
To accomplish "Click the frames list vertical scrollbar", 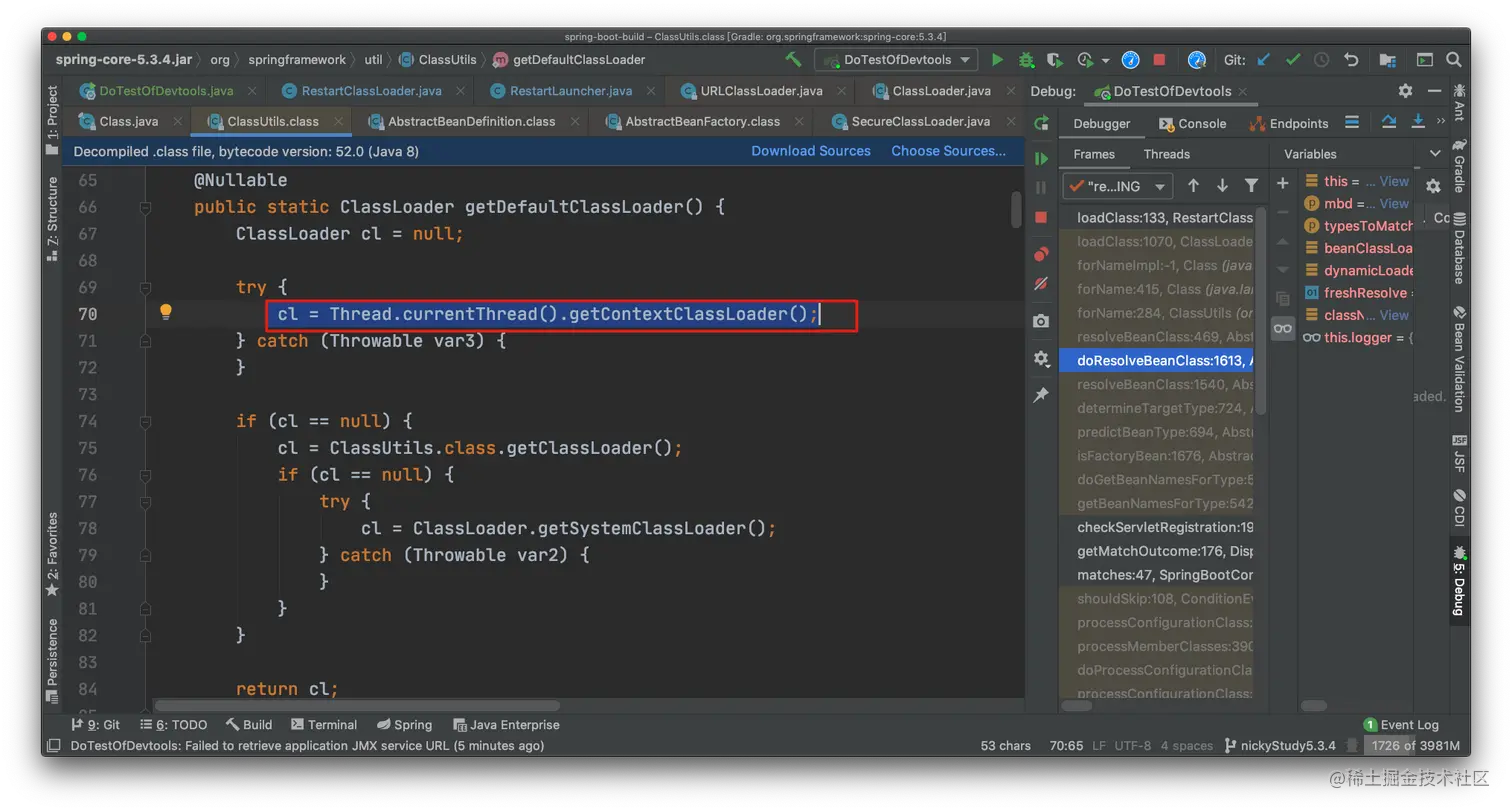I will [x=1261, y=310].
